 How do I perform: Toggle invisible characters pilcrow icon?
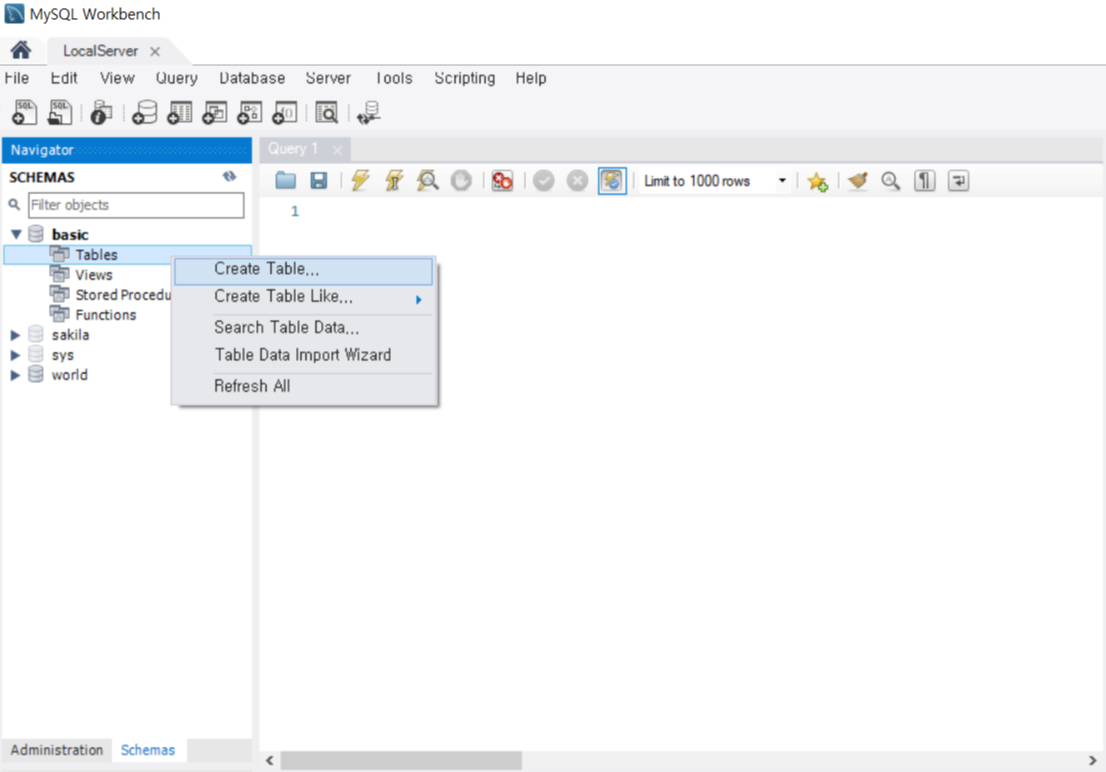925,181
